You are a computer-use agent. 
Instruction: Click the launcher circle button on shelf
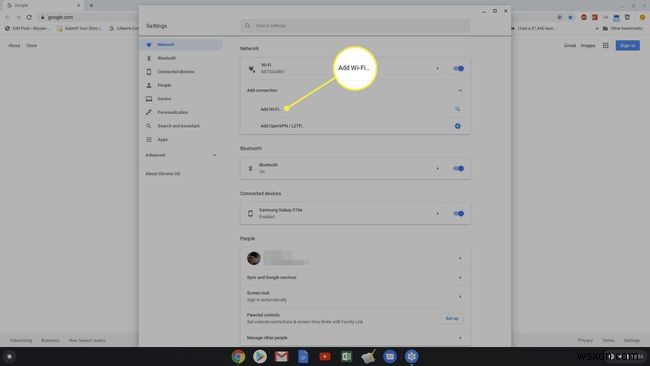tap(9, 356)
